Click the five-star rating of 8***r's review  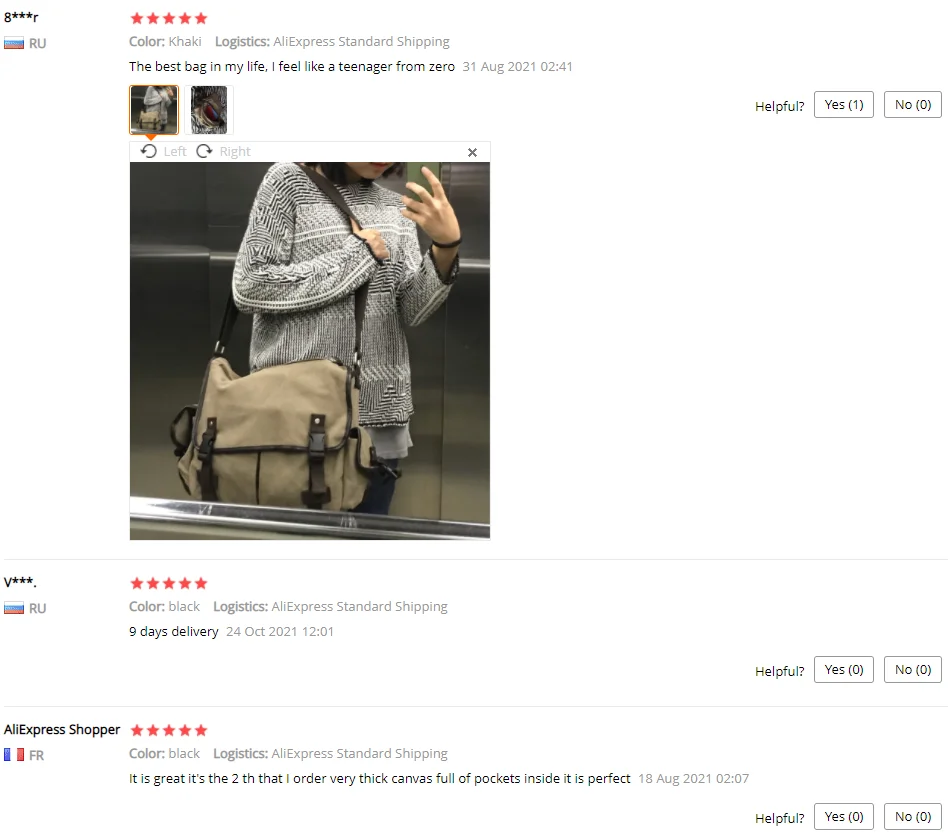(169, 18)
